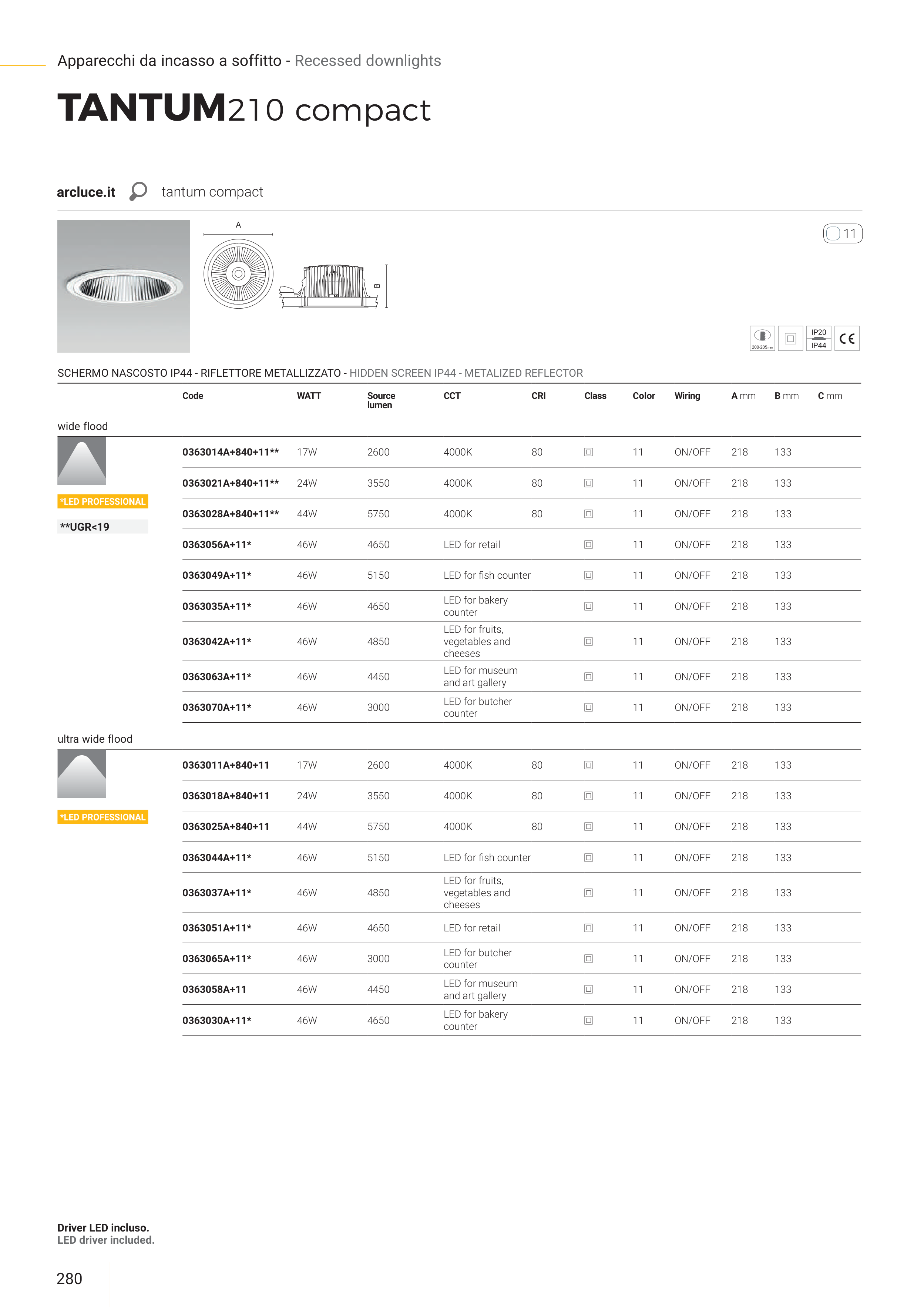
Task: Click the **UGR<19 grey label
Action: pos(103,527)
